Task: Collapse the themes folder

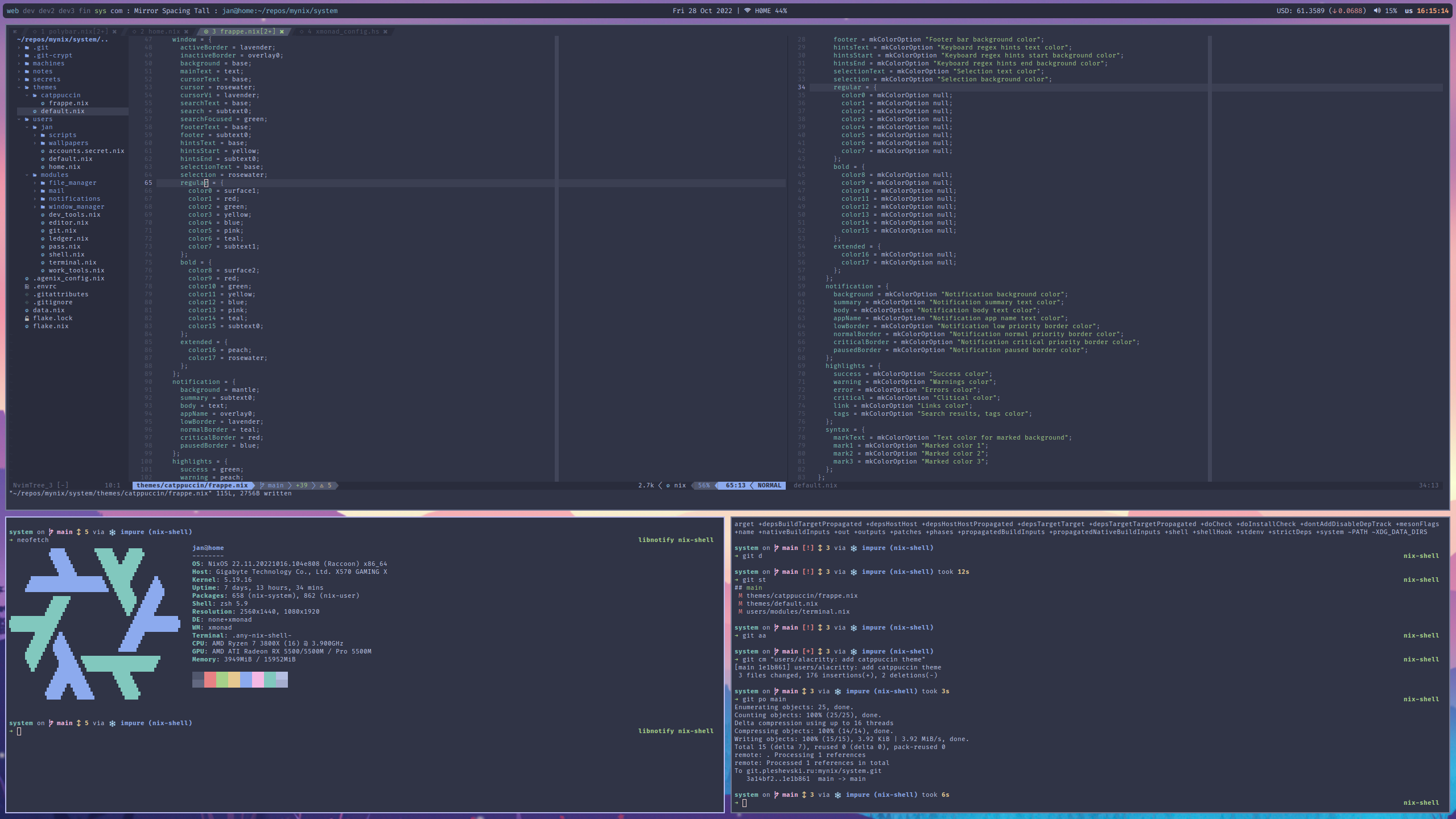Action: pyautogui.click(x=19, y=88)
